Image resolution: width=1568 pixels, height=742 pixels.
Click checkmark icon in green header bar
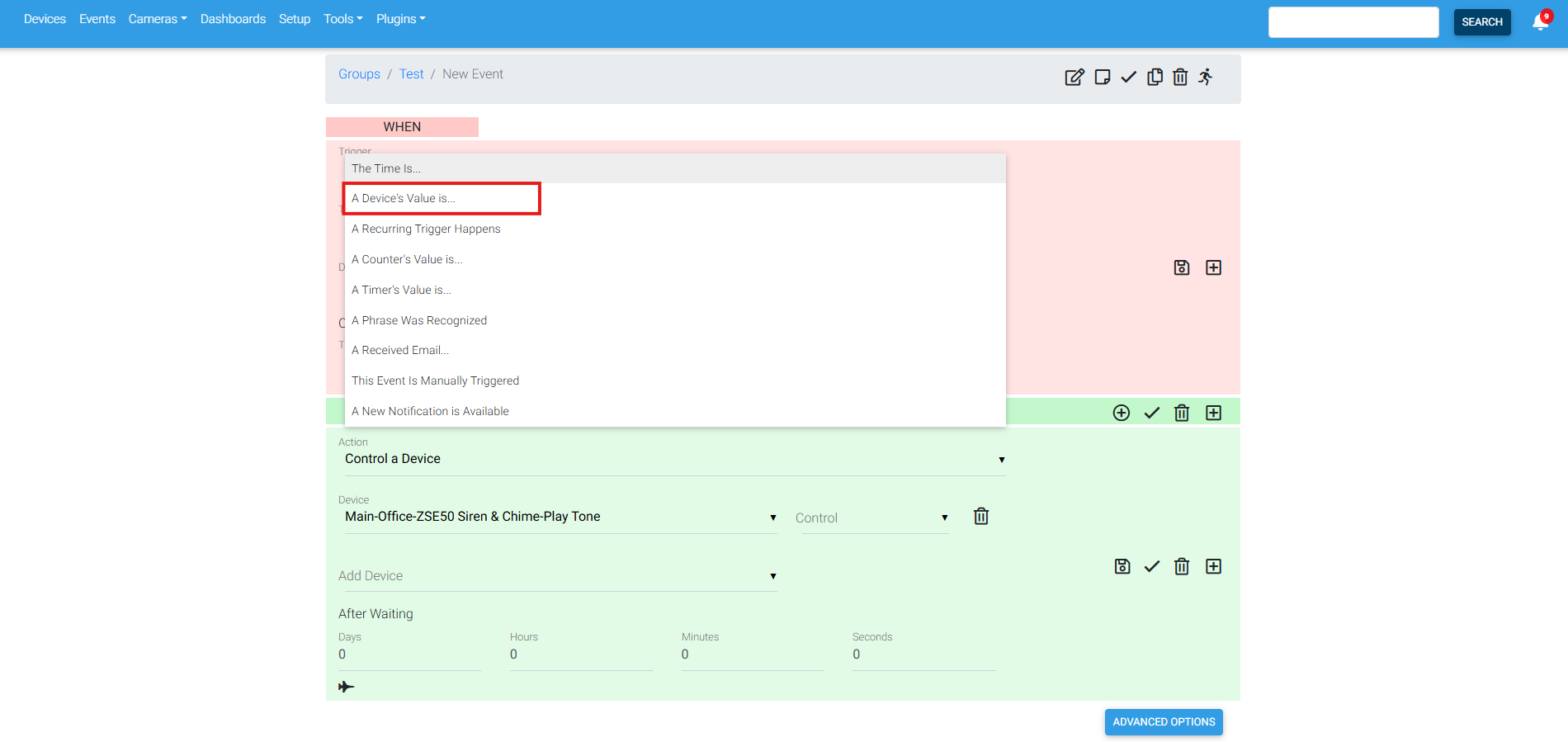1152,413
